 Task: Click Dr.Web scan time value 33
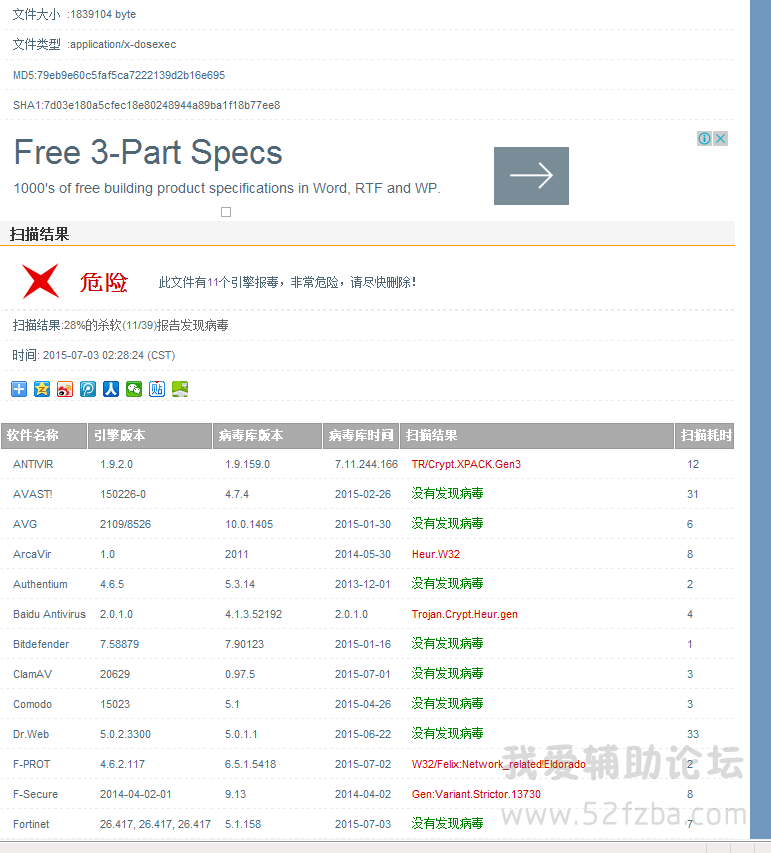tap(693, 734)
